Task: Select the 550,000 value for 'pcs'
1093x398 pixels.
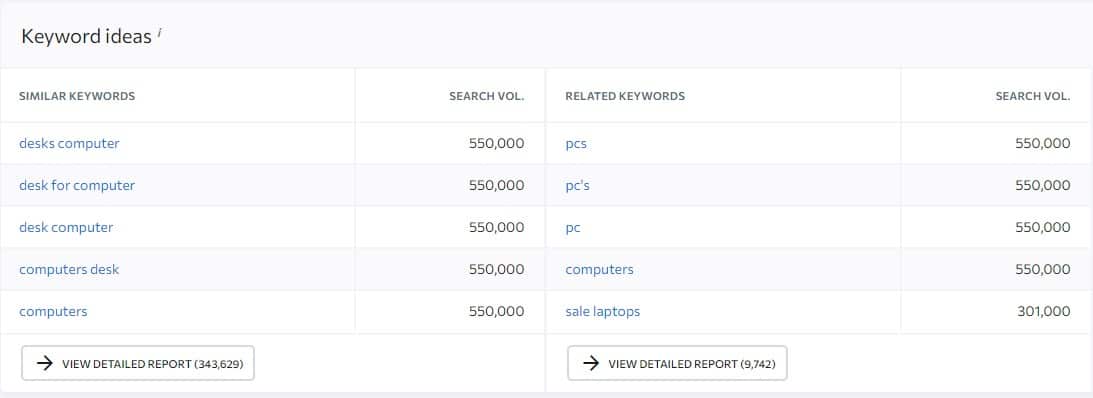Action: coord(1043,144)
